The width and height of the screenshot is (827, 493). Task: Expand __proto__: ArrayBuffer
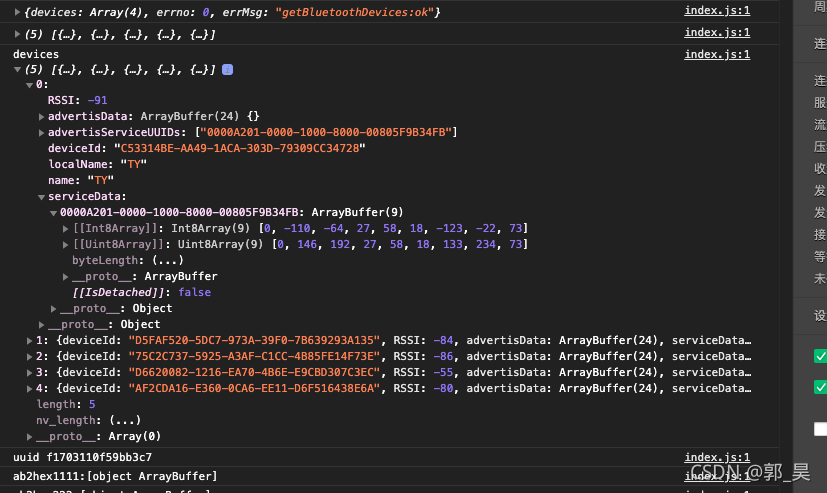[65, 277]
